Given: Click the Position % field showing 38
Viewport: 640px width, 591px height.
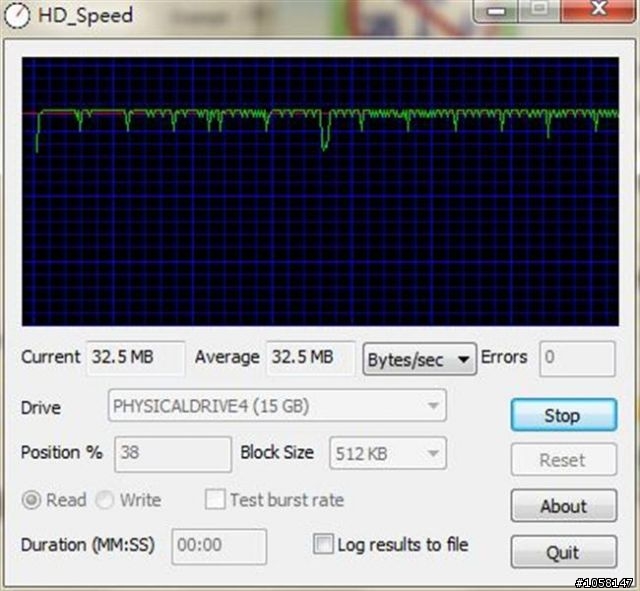Looking at the screenshot, I should pyautogui.click(x=173, y=454).
